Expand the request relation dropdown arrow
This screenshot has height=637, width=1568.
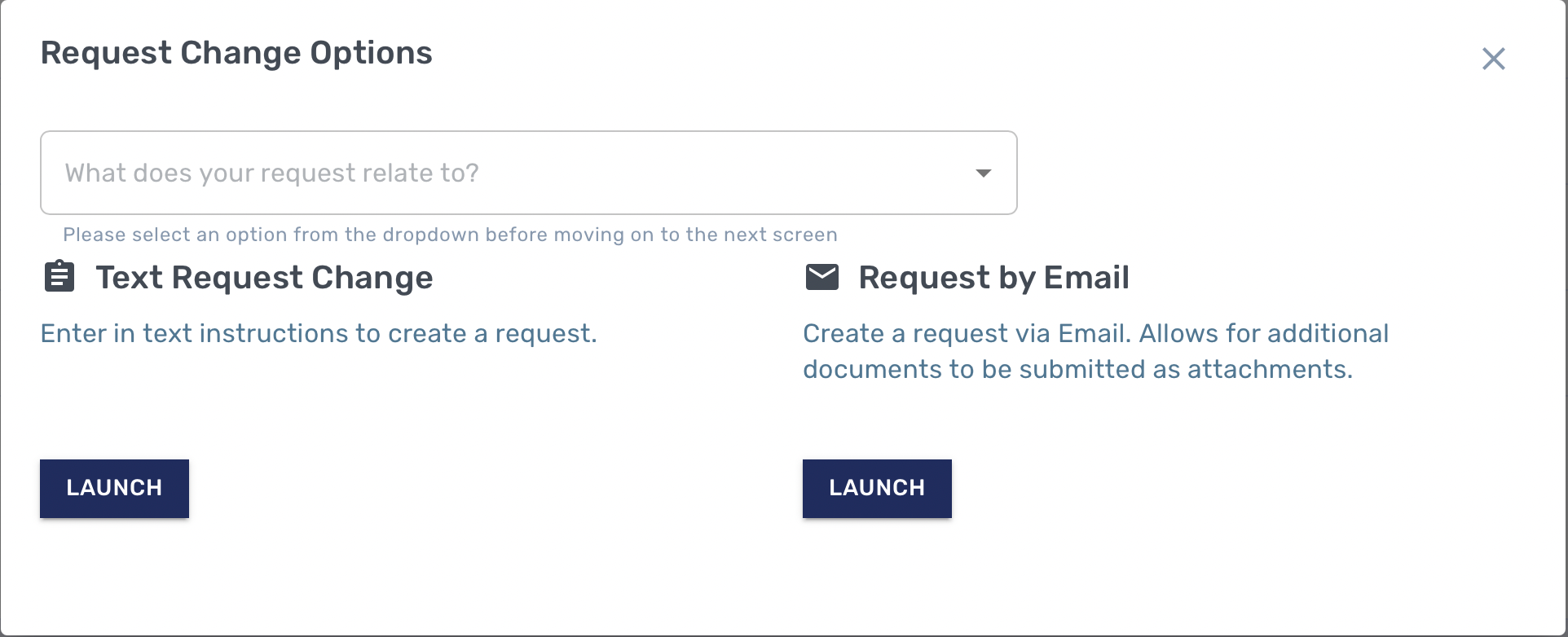(984, 173)
